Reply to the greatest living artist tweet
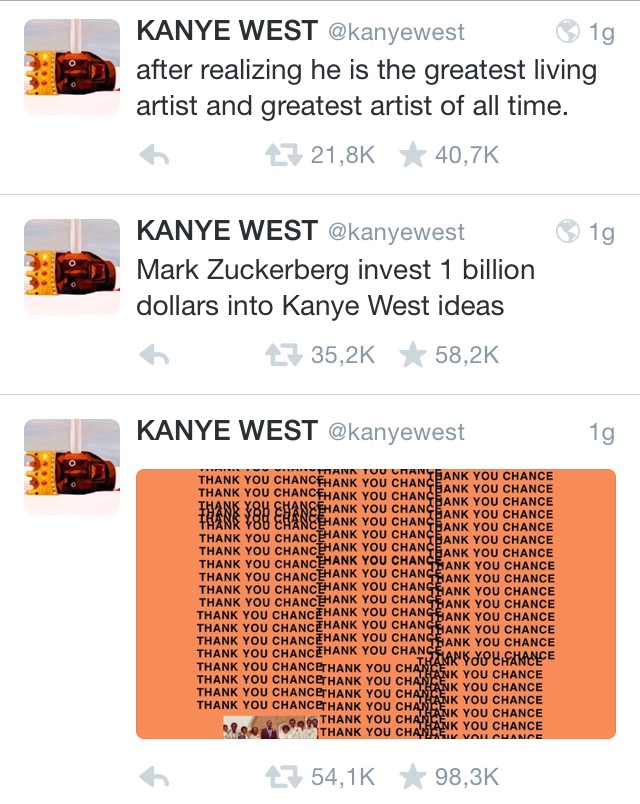The width and height of the screenshot is (640, 804). click(x=154, y=155)
